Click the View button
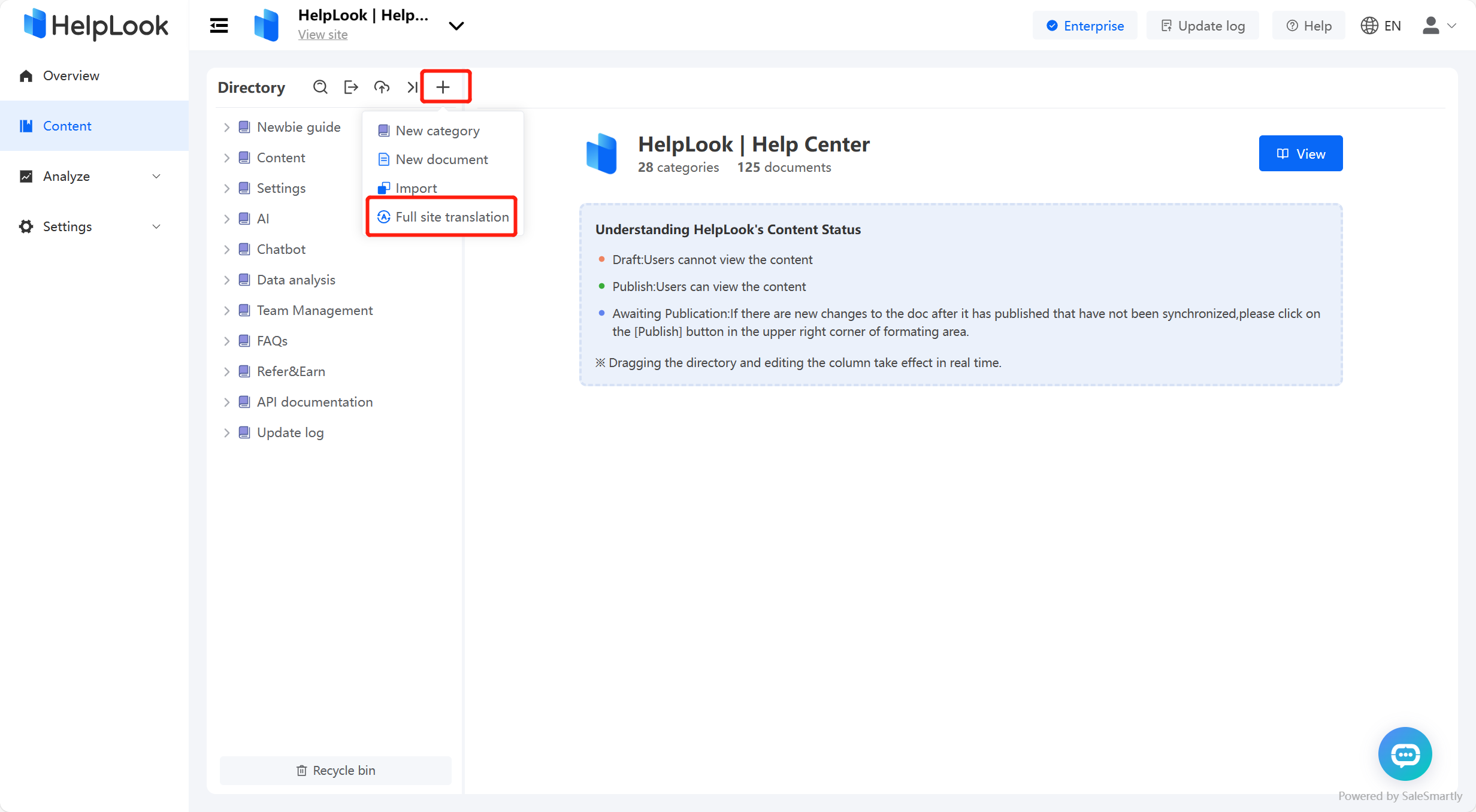Screen dimensions: 1476x812 [x=1300, y=153]
